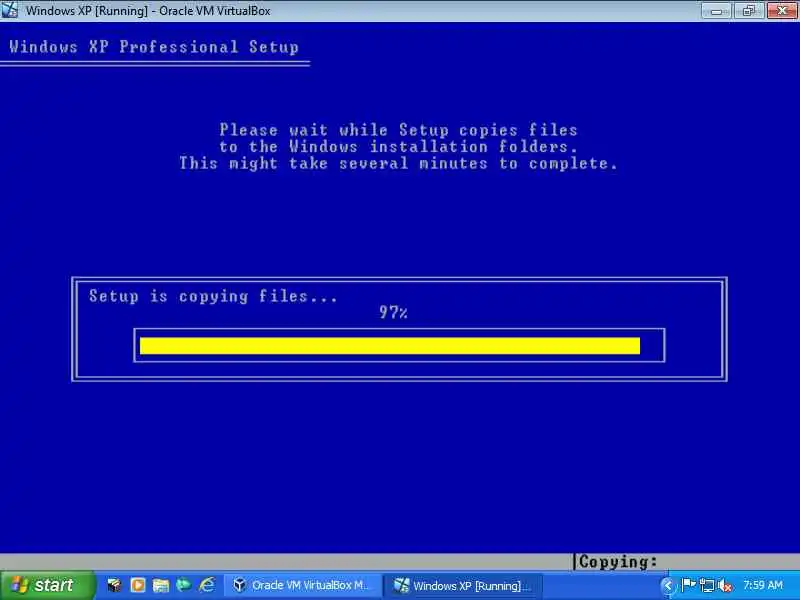The width and height of the screenshot is (800, 600).
Task: Click the yellow file copying progress bar
Action: coord(390,345)
